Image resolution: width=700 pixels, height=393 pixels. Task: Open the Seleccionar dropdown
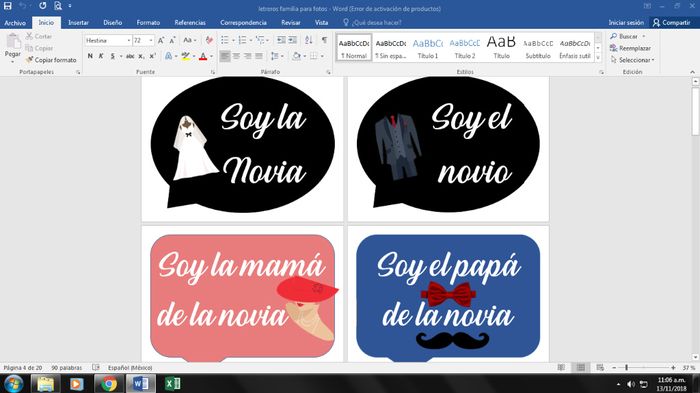pyautogui.click(x=633, y=59)
